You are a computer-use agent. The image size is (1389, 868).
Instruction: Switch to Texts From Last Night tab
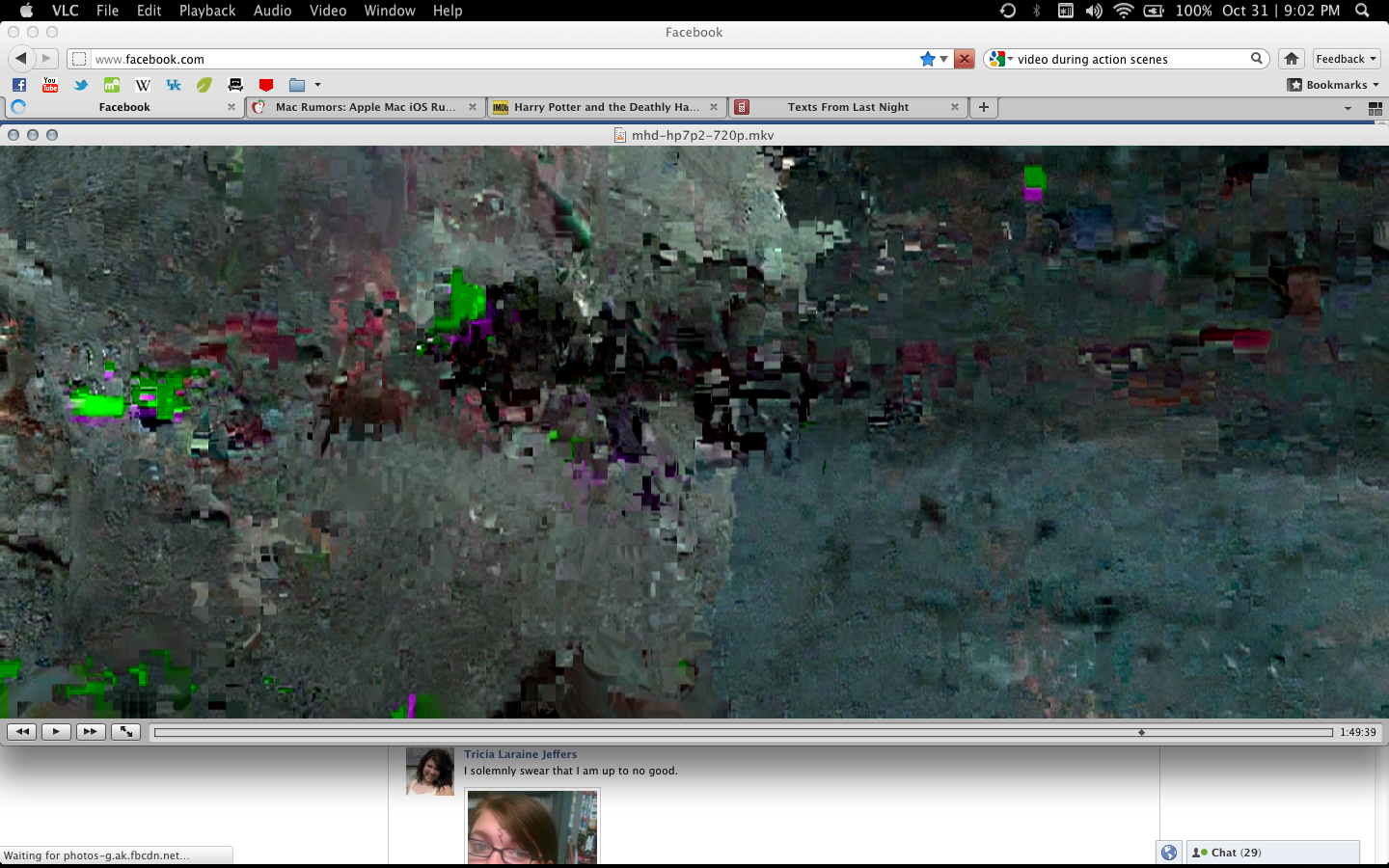(847, 107)
